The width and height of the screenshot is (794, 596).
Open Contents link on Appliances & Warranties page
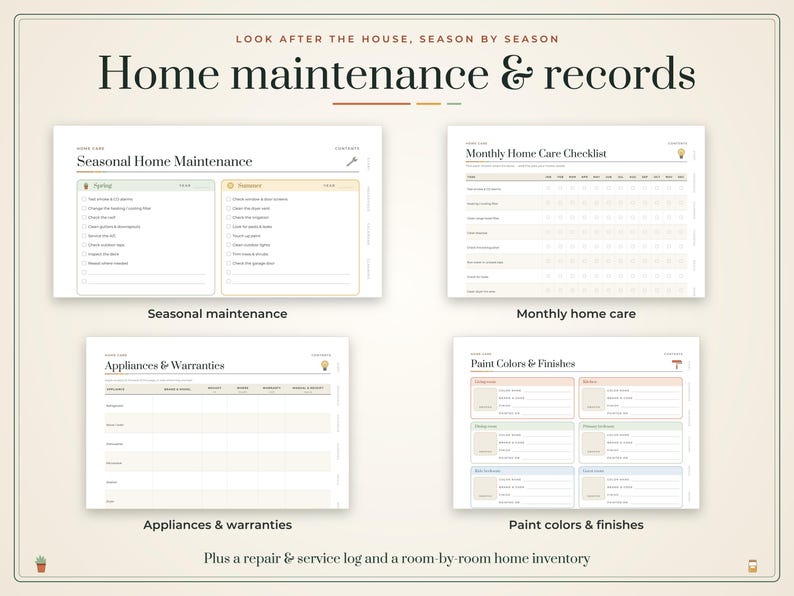point(321,355)
